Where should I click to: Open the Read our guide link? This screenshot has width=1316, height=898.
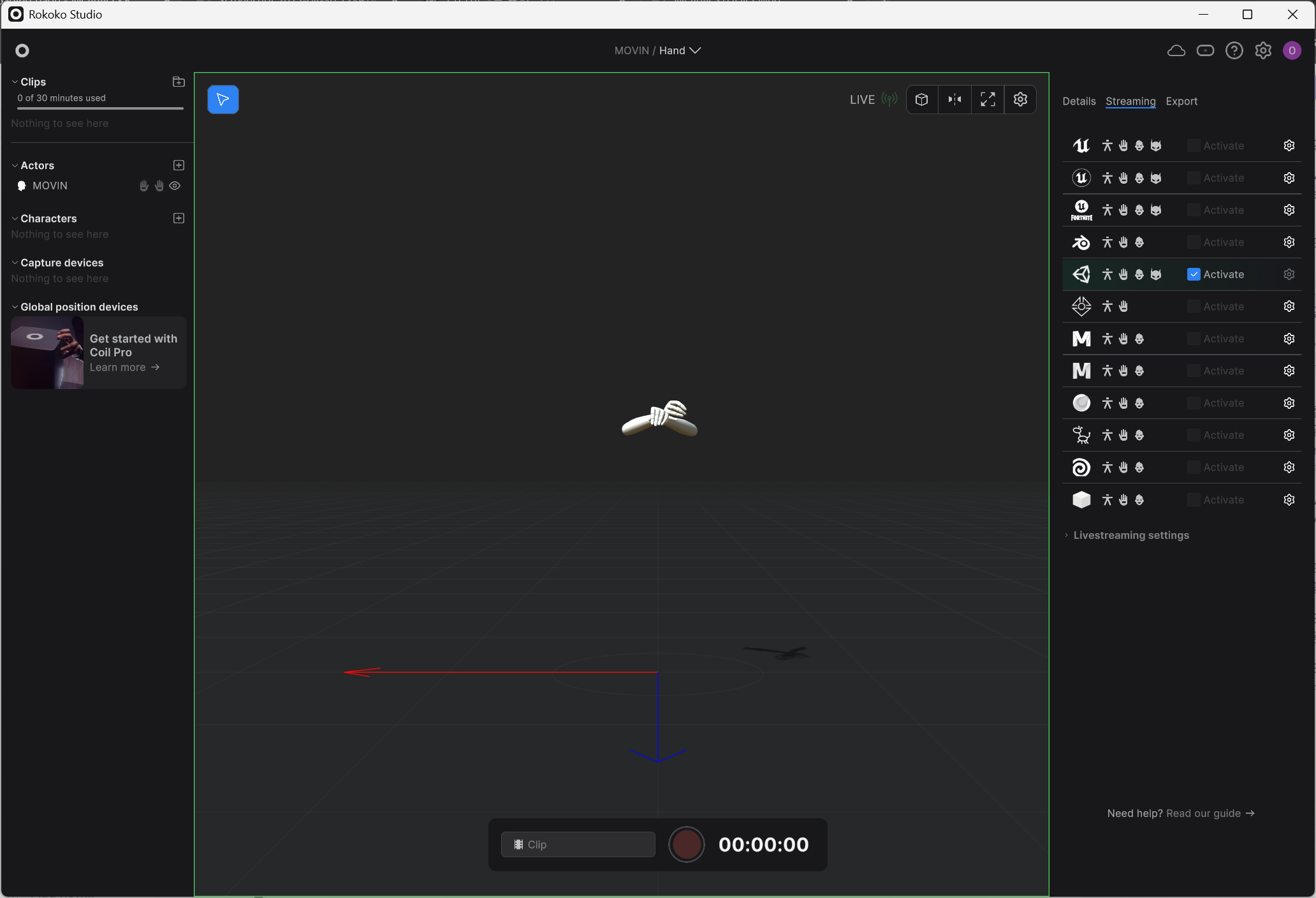point(1210,813)
